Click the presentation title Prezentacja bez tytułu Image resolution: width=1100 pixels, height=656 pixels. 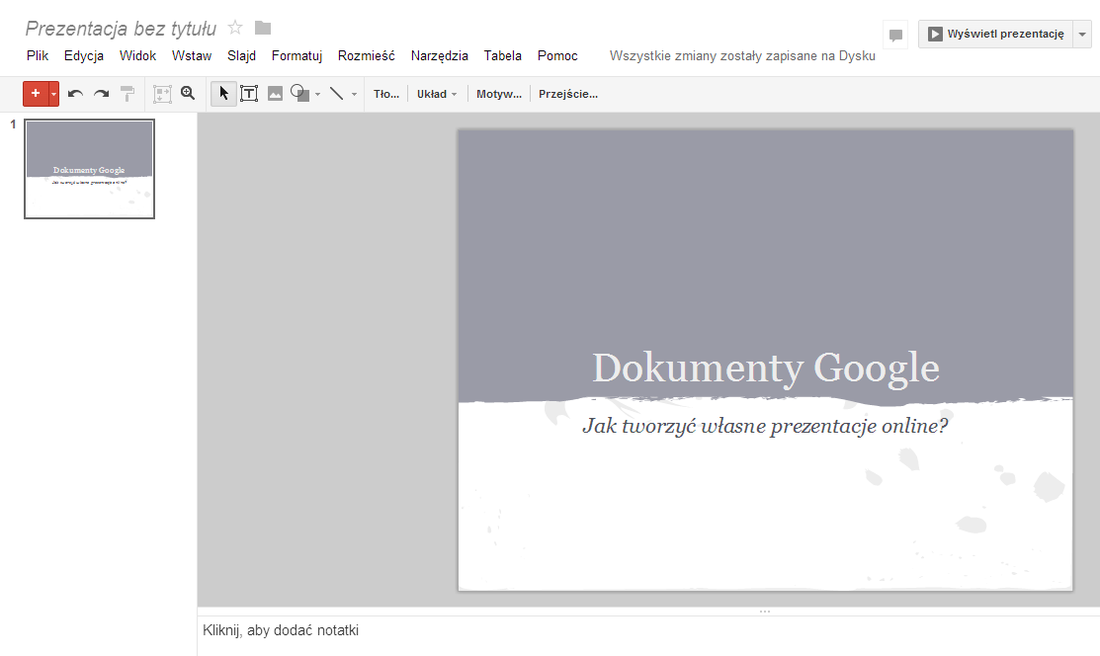point(121,28)
